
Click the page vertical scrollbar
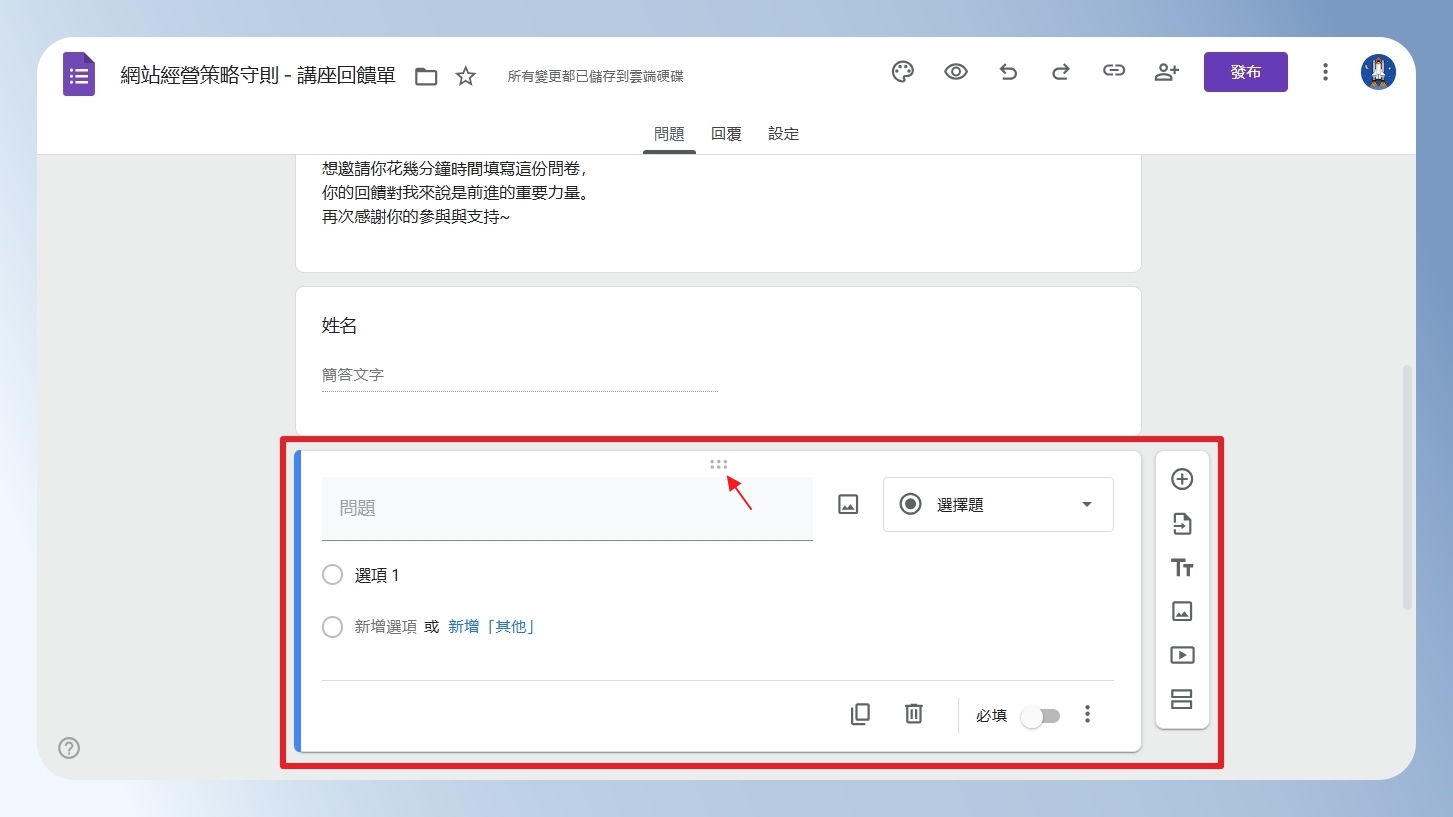tap(1408, 487)
